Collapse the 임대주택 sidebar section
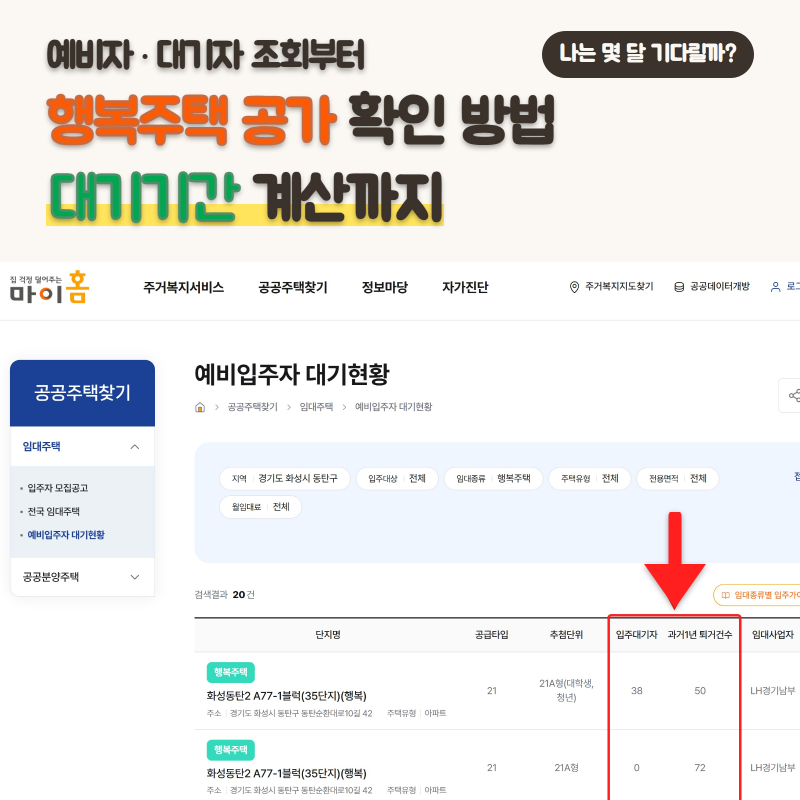This screenshot has height=800, width=800. pos(82,446)
